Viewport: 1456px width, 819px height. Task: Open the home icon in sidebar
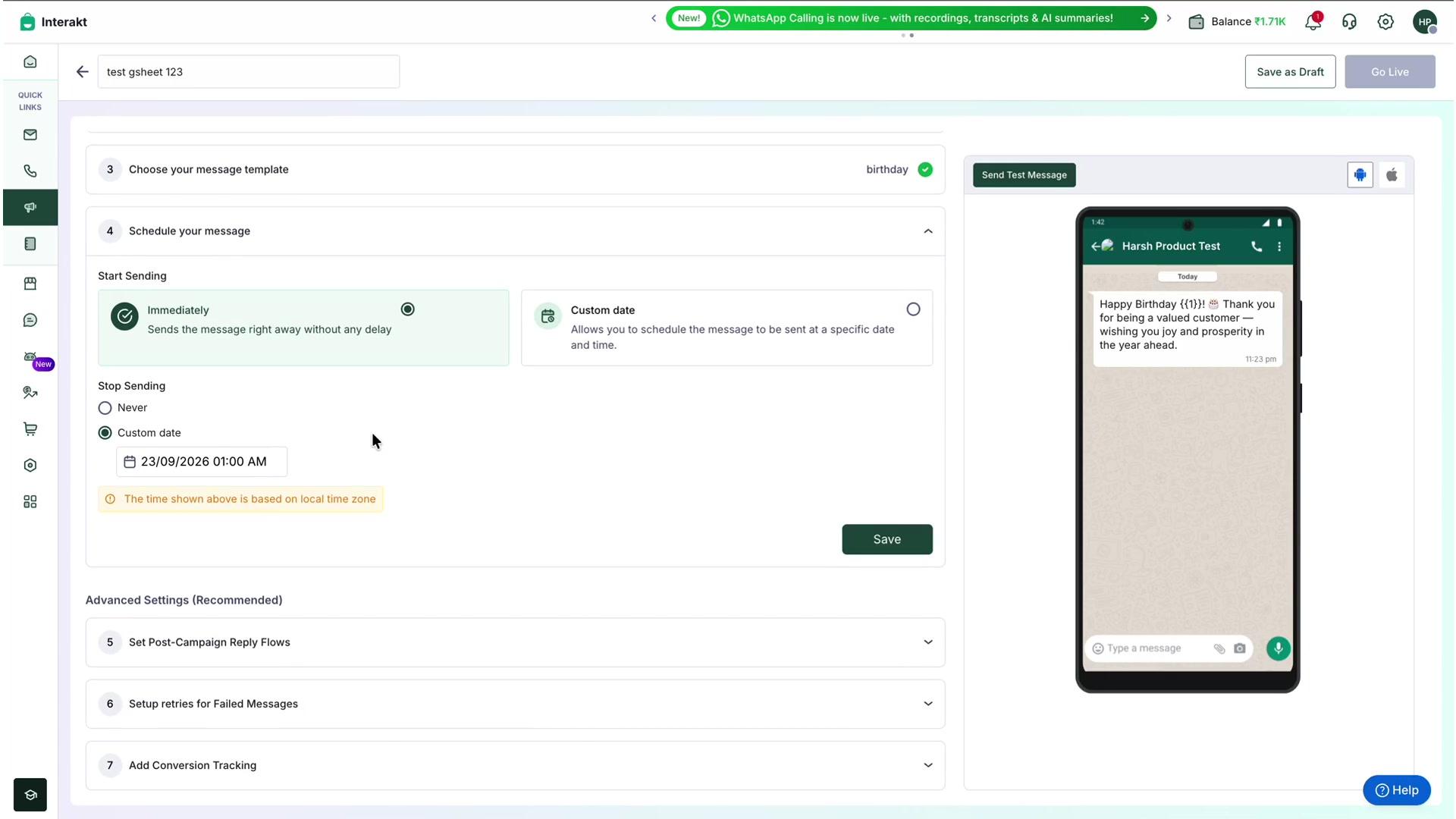pyautogui.click(x=30, y=62)
